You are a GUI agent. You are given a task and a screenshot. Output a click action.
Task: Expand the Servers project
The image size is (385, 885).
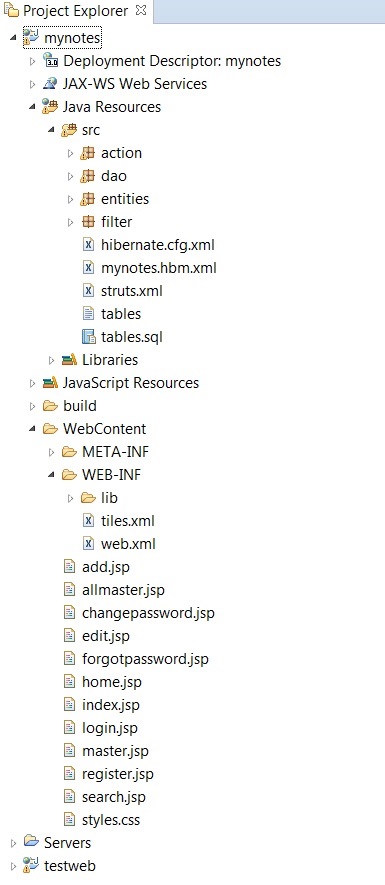14,843
